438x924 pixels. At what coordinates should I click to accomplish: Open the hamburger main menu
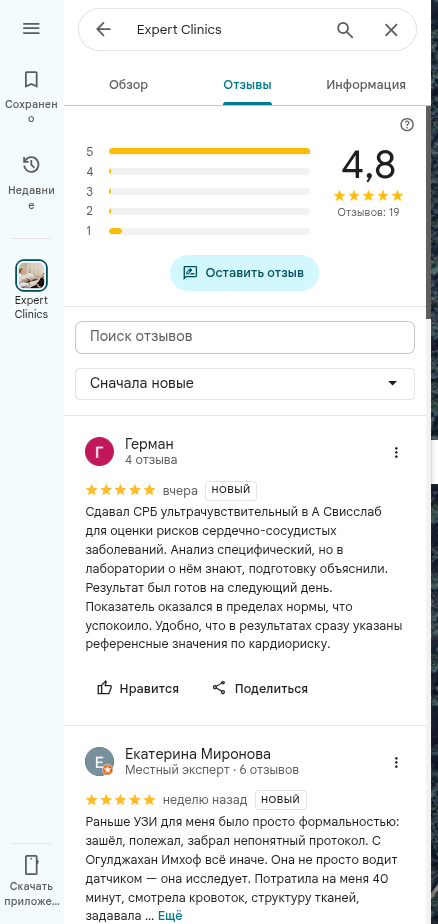(31, 28)
